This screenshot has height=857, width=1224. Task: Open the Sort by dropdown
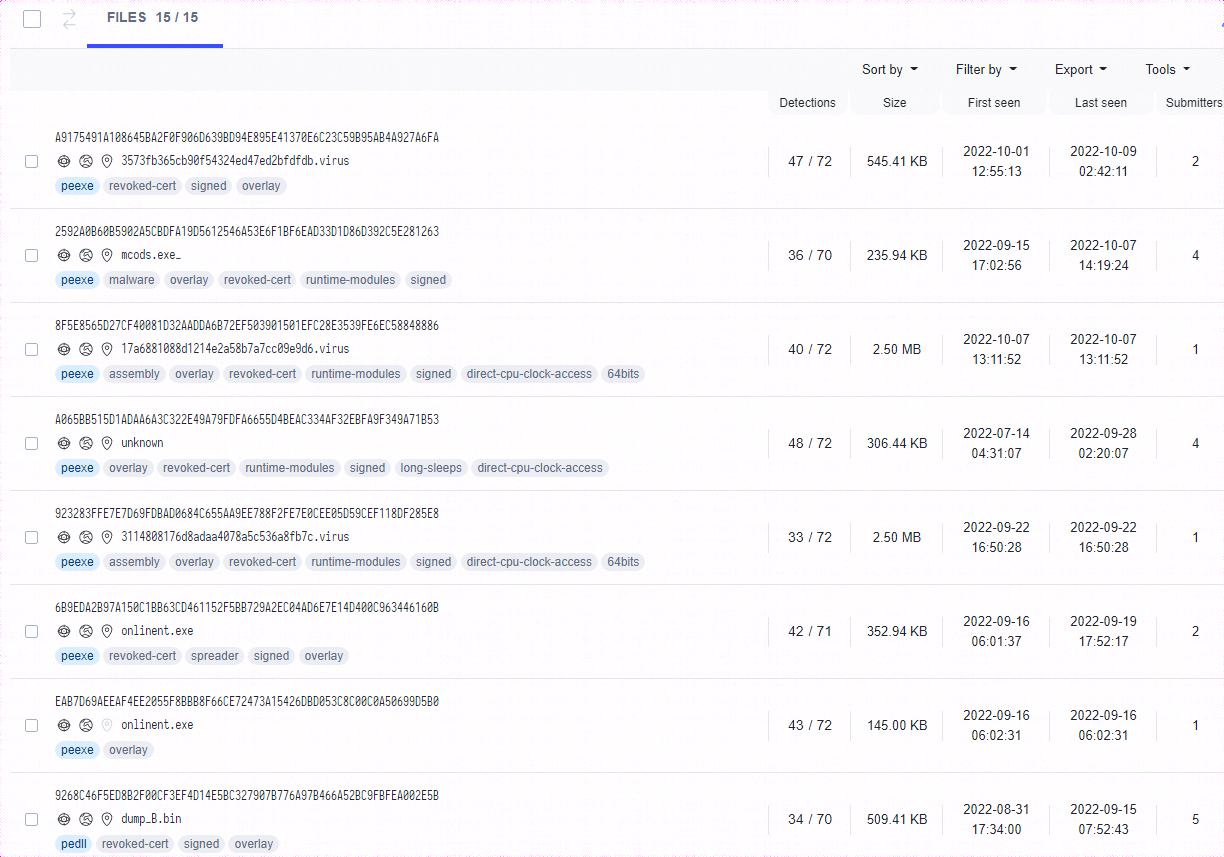(x=890, y=69)
